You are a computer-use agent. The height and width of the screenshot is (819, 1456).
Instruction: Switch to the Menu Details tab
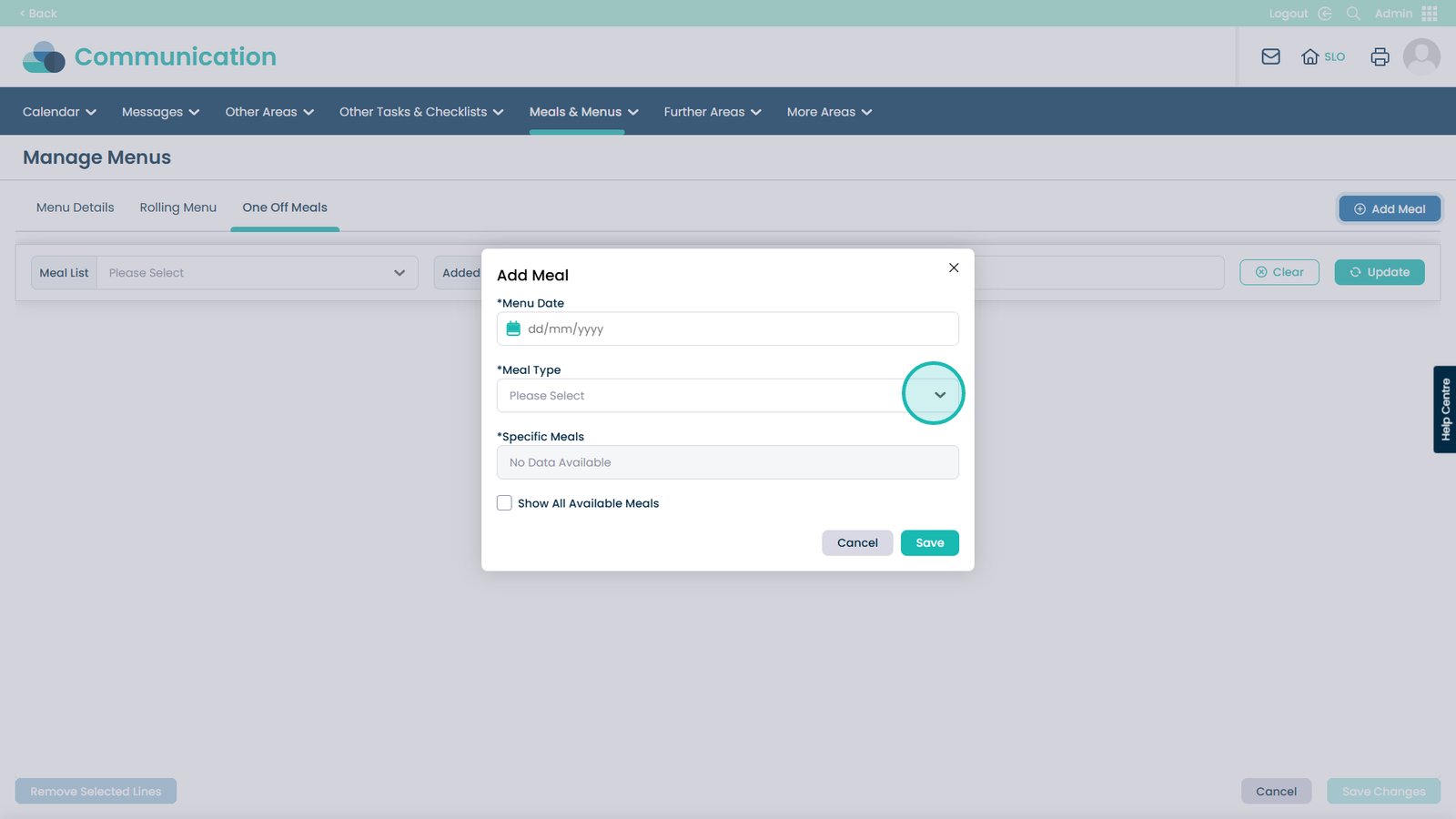tap(76, 207)
